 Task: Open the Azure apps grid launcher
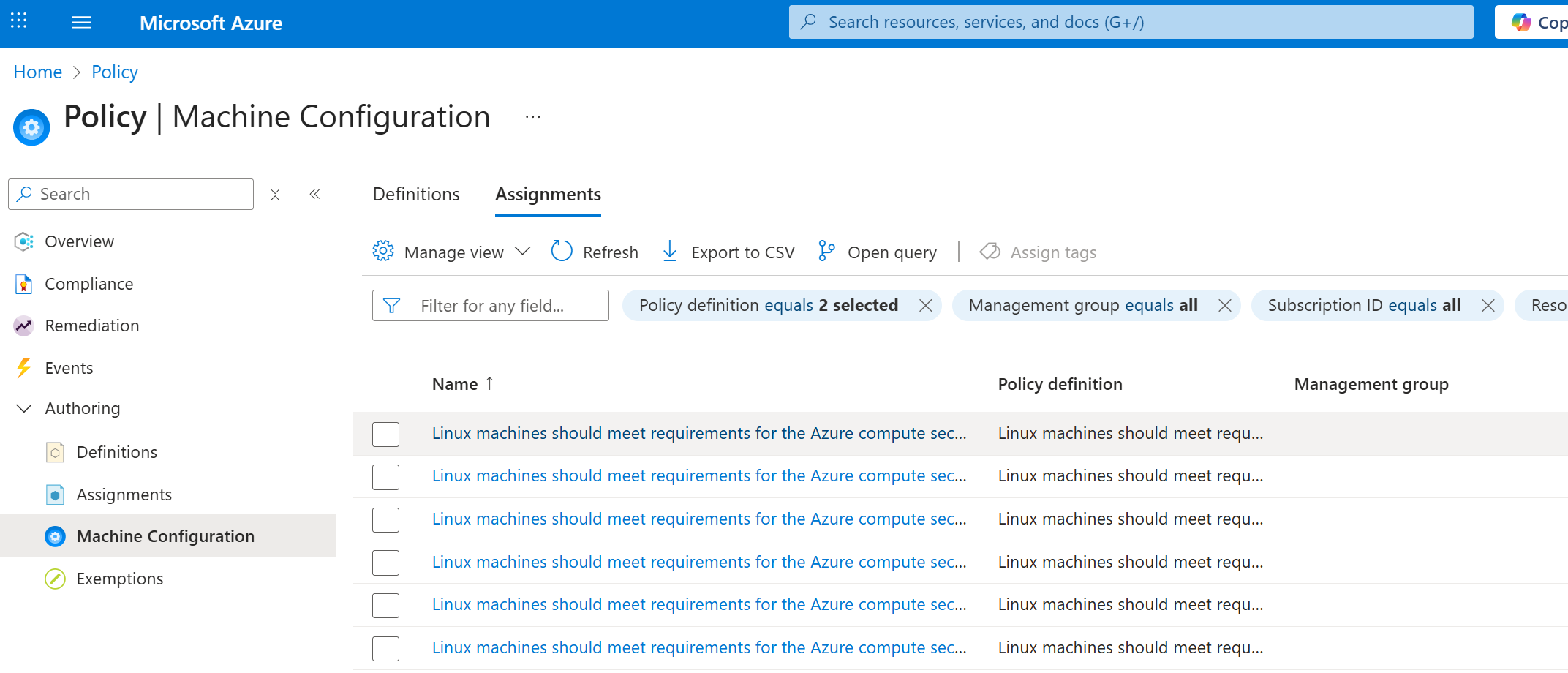pos(19,21)
